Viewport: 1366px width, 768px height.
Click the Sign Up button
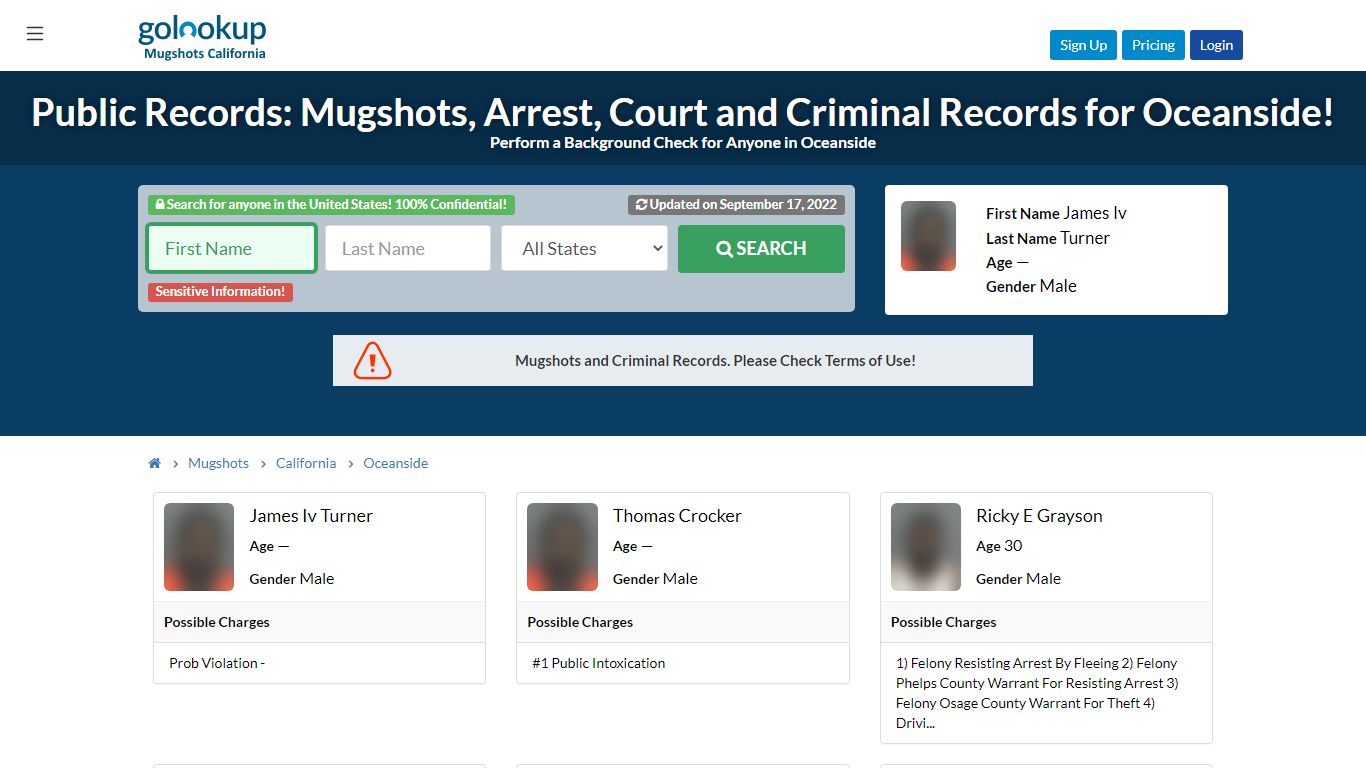pos(1083,45)
